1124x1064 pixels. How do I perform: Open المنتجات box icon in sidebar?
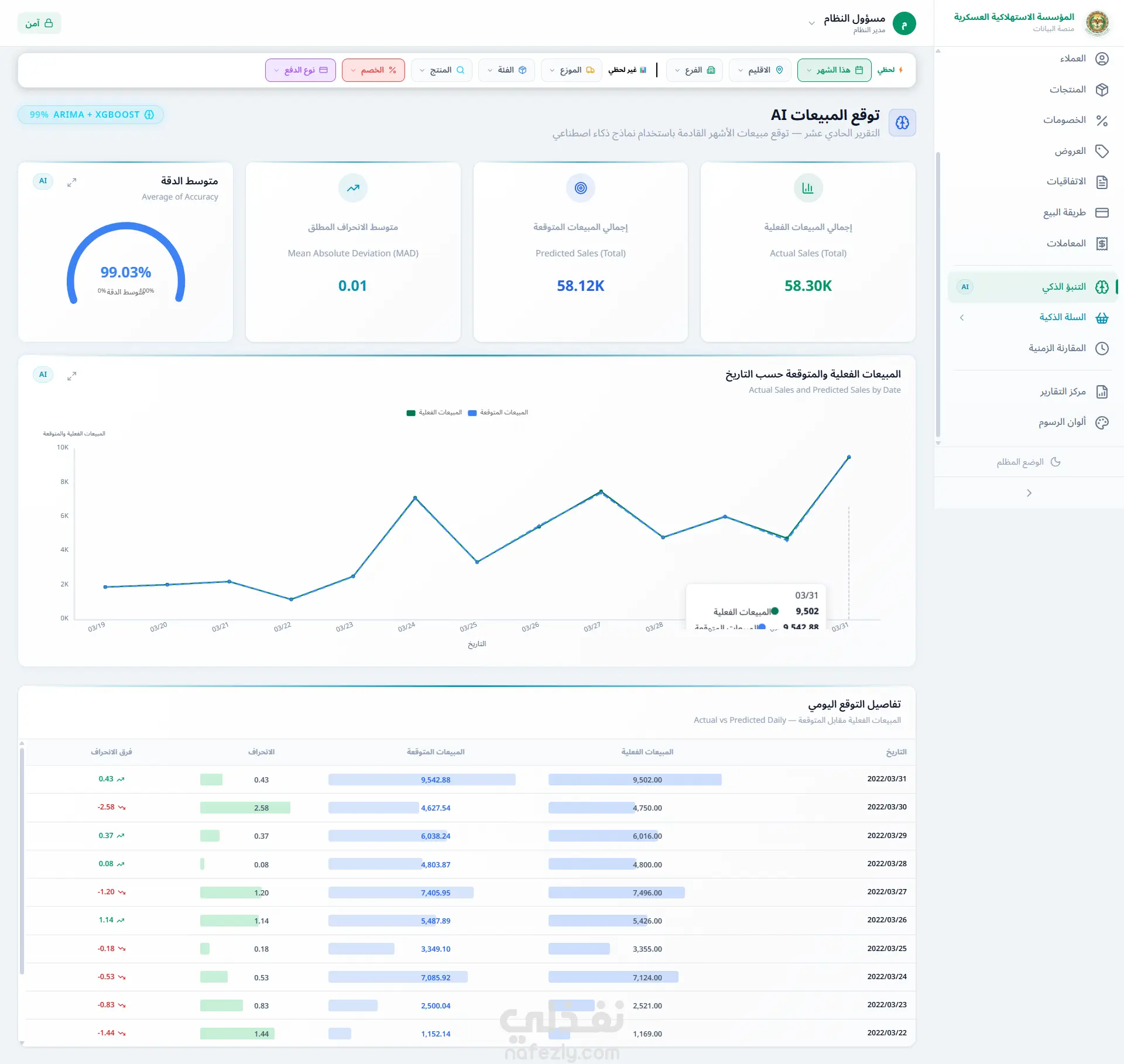pos(1102,90)
